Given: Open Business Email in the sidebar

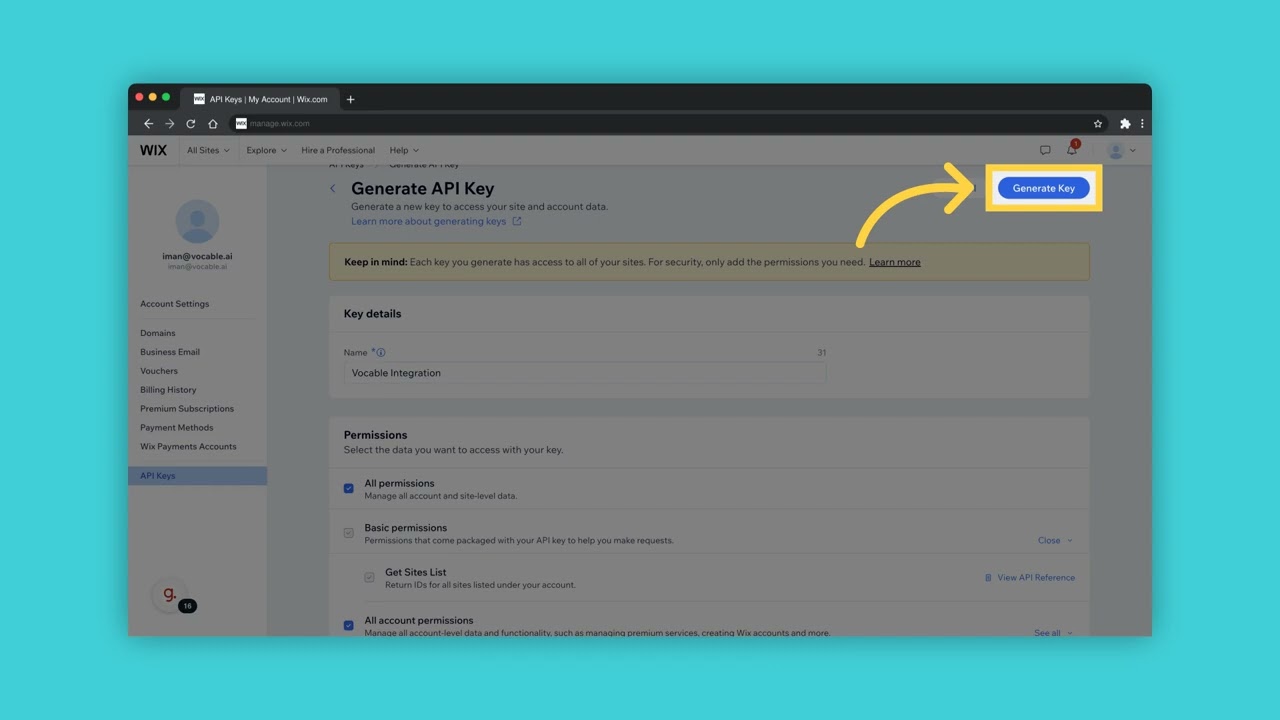Looking at the screenshot, I should click(170, 352).
